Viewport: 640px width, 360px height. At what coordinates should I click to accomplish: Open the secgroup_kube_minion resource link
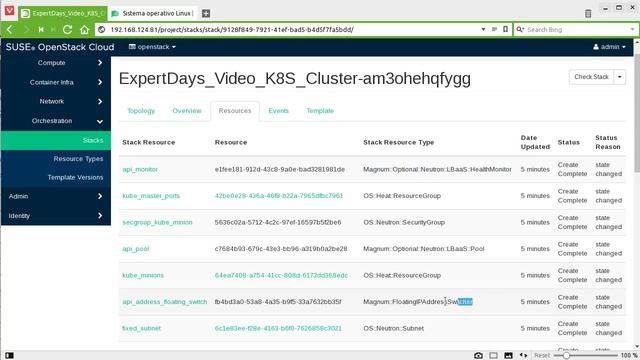[157, 222]
